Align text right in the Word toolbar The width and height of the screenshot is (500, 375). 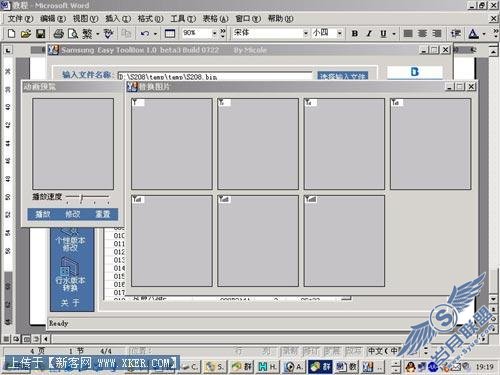[x=437, y=33]
